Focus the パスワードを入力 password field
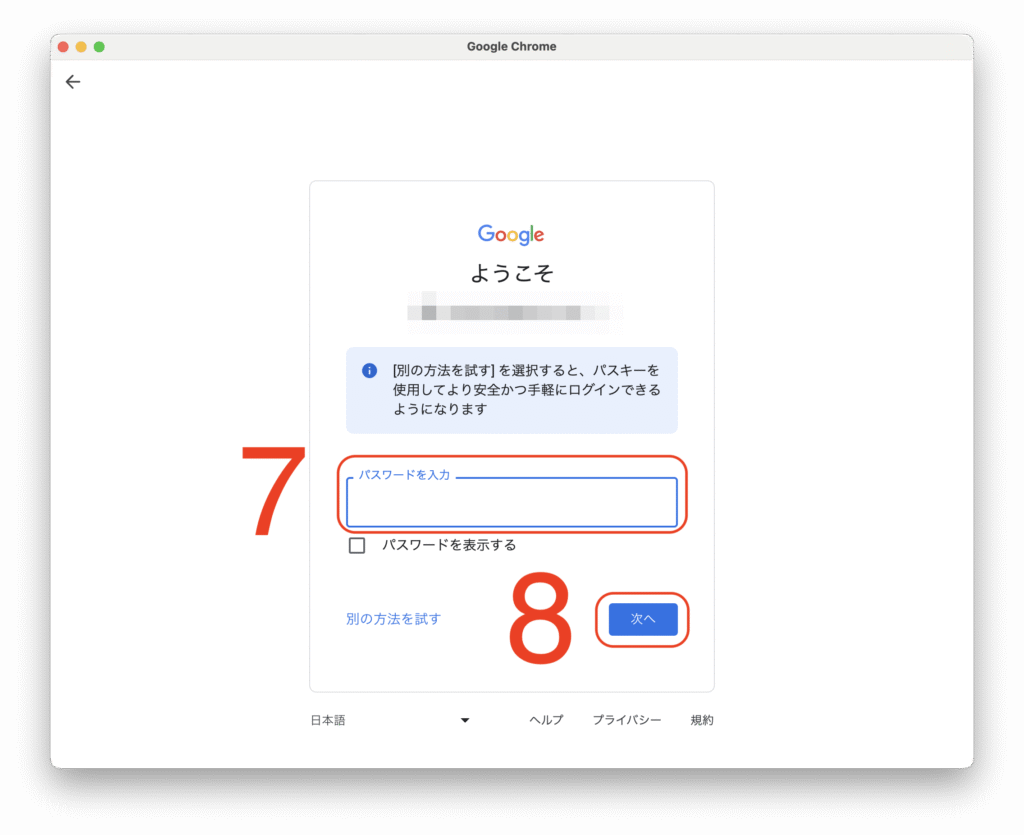 (x=512, y=501)
